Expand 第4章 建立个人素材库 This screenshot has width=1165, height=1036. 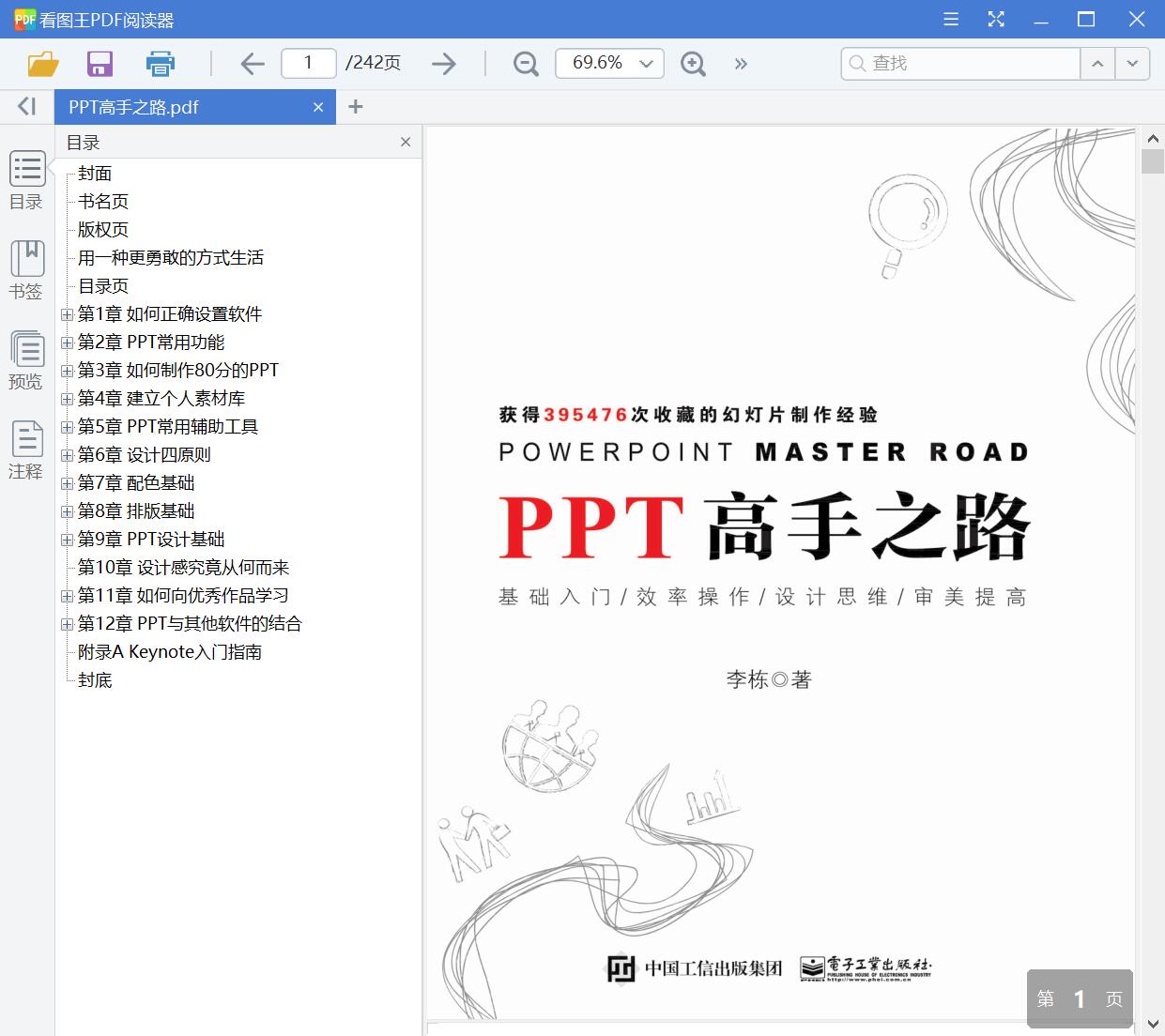coord(67,399)
